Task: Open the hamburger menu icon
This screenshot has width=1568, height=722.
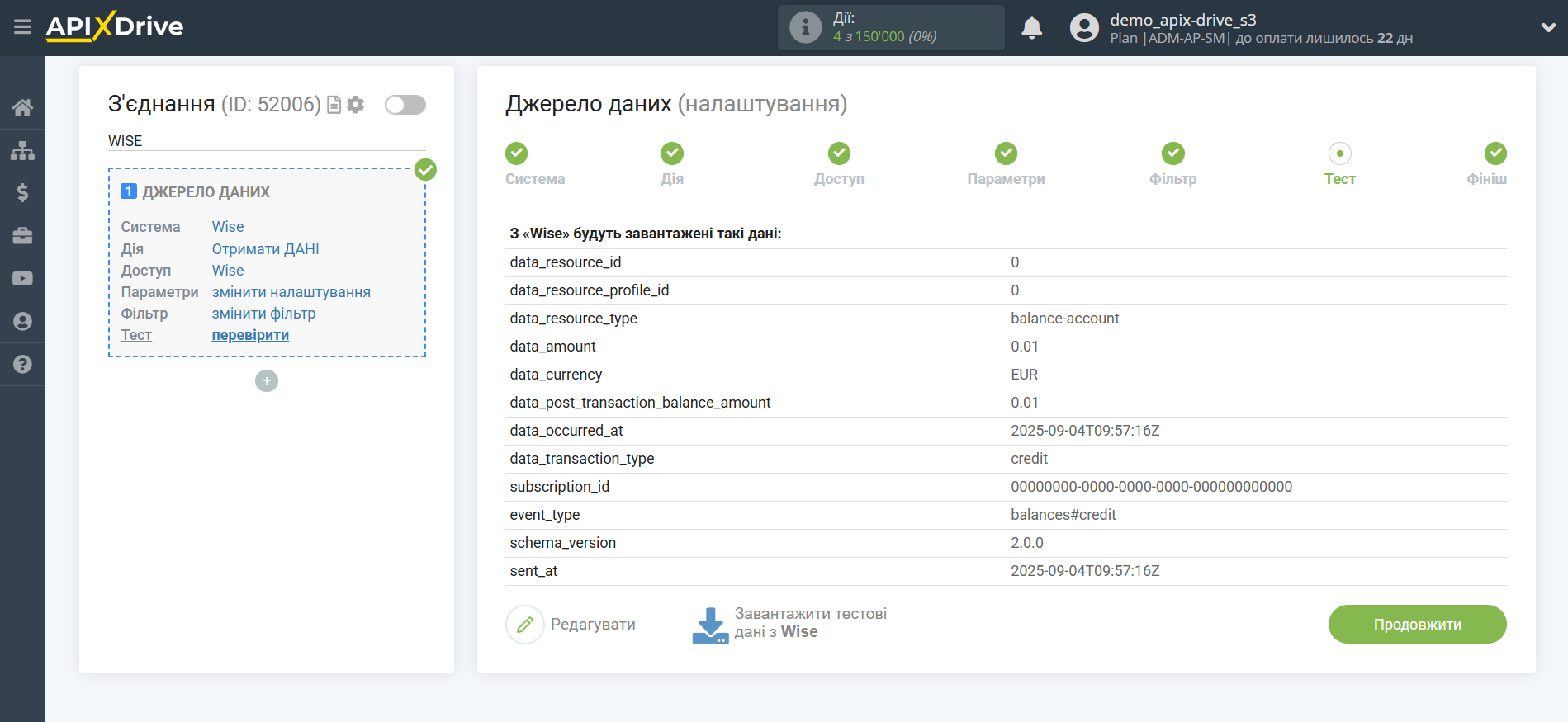Action: (x=22, y=27)
